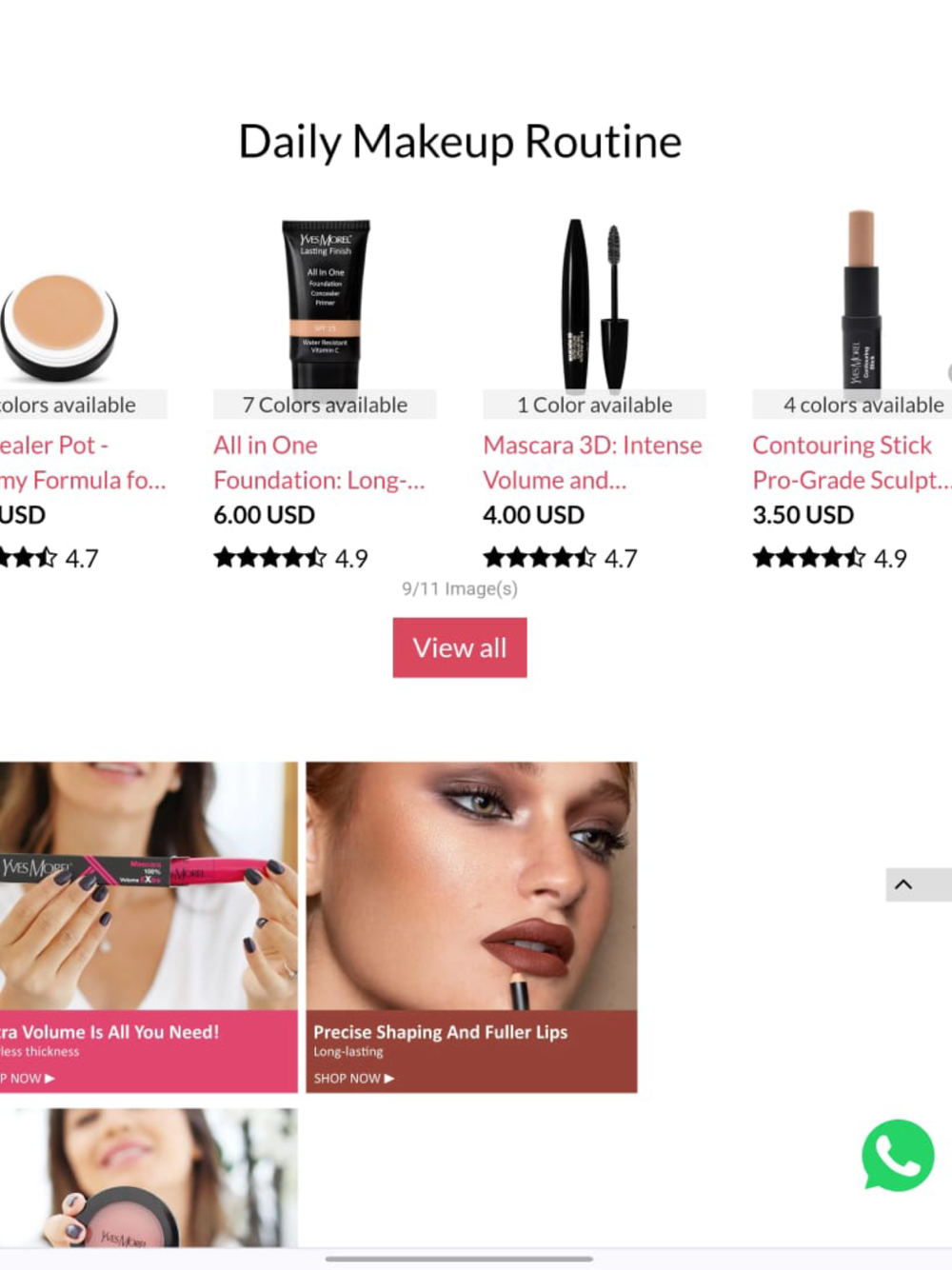Viewport: 952px width, 1270px height.
Task: Open WhatsApp chat icon
Action: coord(898,1155)
